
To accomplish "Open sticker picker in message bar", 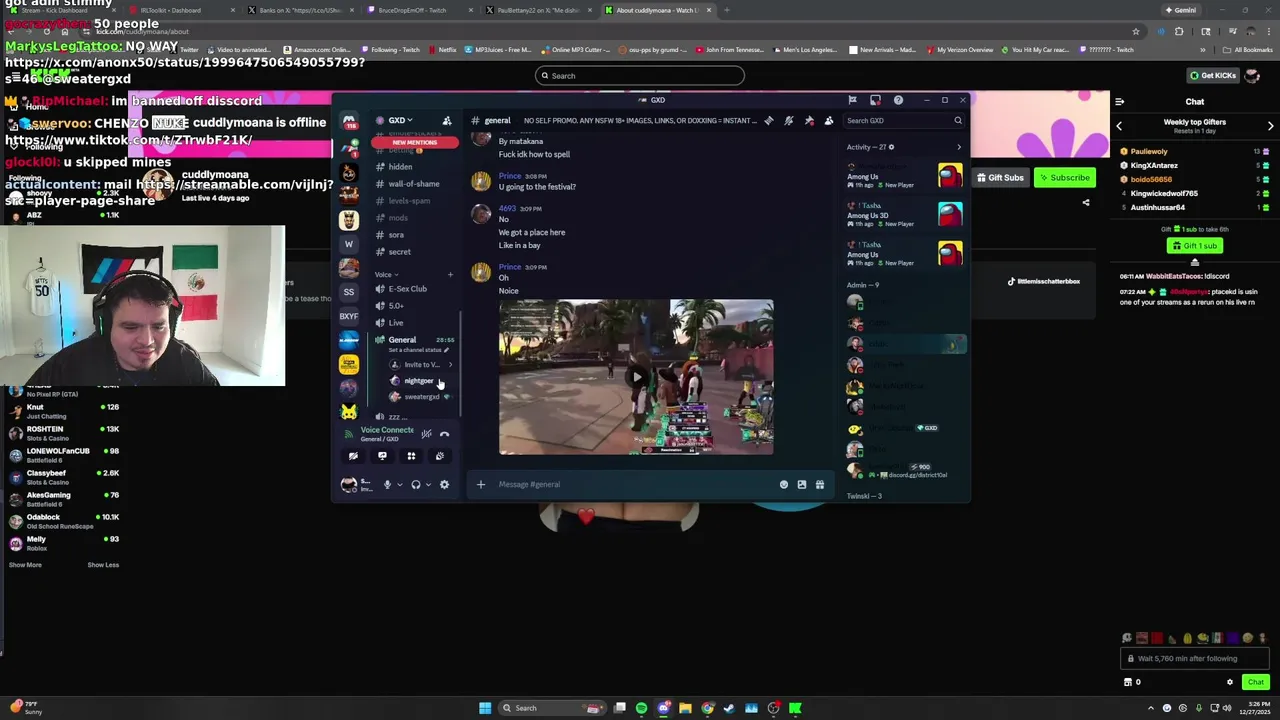I will click(x=801, y=485).
